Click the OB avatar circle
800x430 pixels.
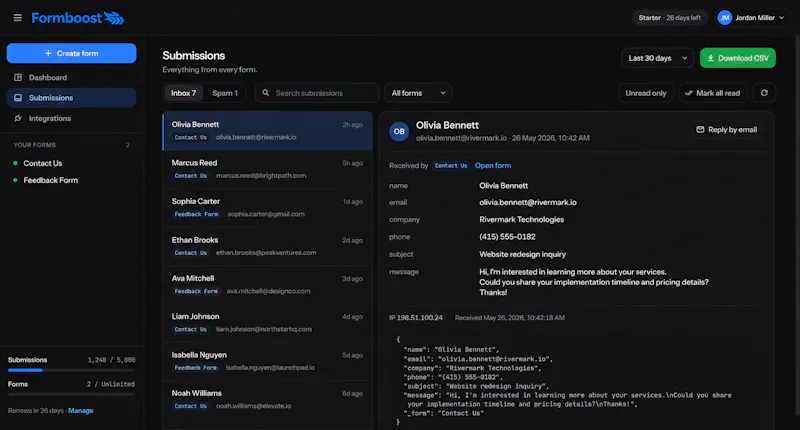[x=399, y=131]
